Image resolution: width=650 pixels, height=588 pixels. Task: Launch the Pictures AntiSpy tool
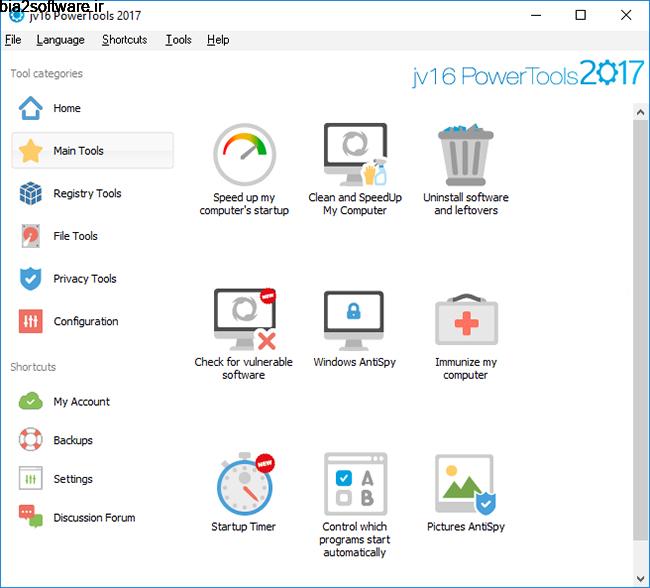(x=465, y=485)
